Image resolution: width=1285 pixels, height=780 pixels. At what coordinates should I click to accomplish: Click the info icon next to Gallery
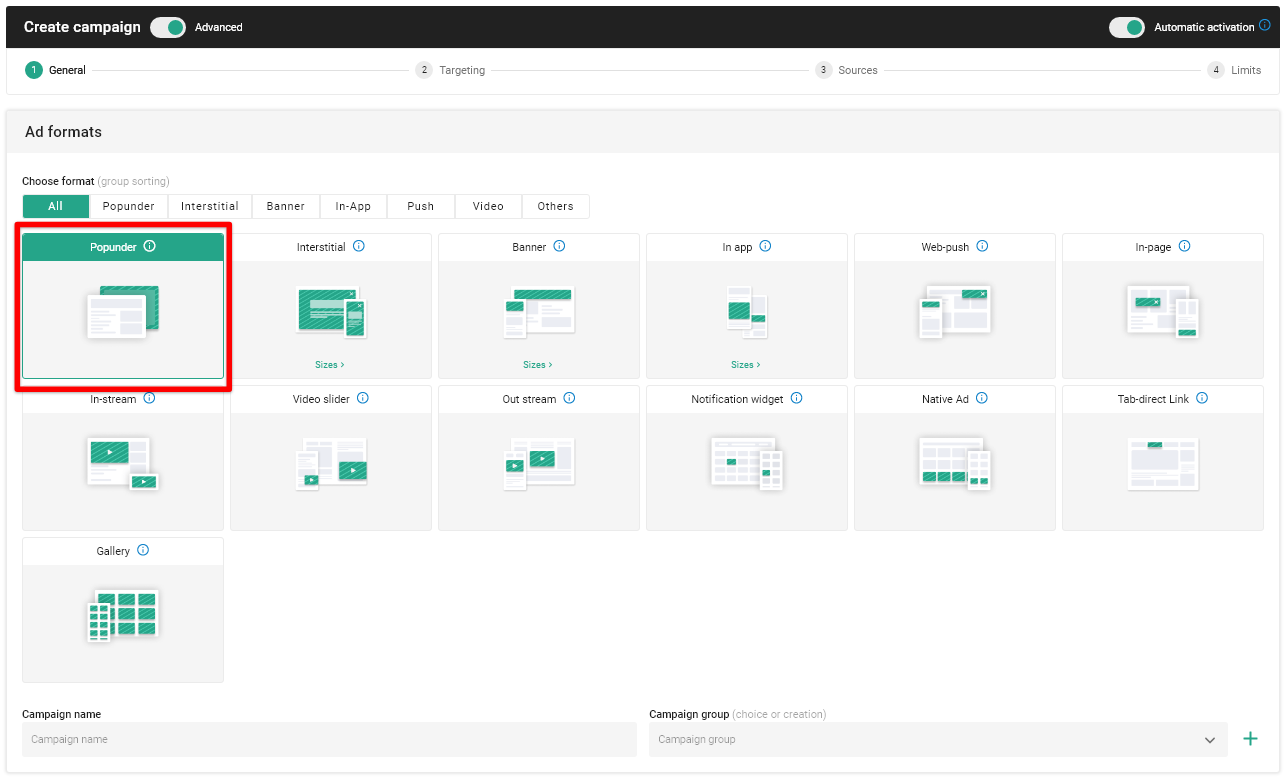click(x=143, y=551)
